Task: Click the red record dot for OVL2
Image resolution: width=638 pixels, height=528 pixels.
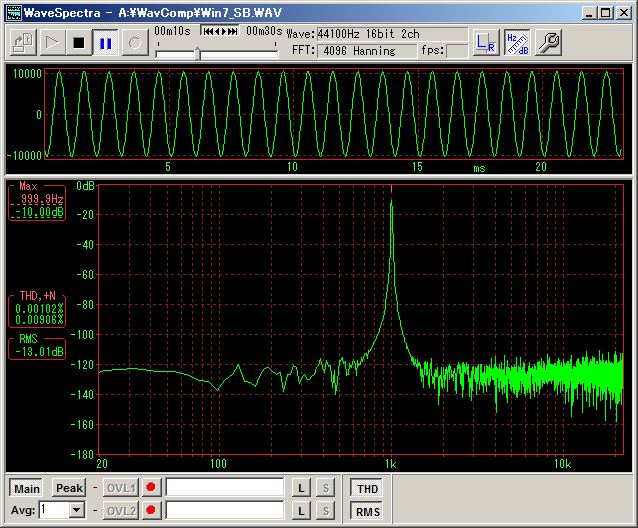Action: (x=151, y=510)
